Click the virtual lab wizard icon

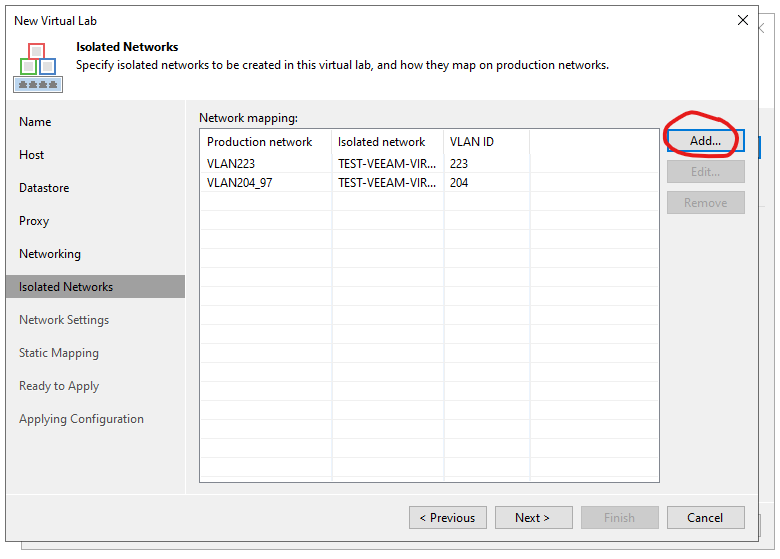point(38,67)
